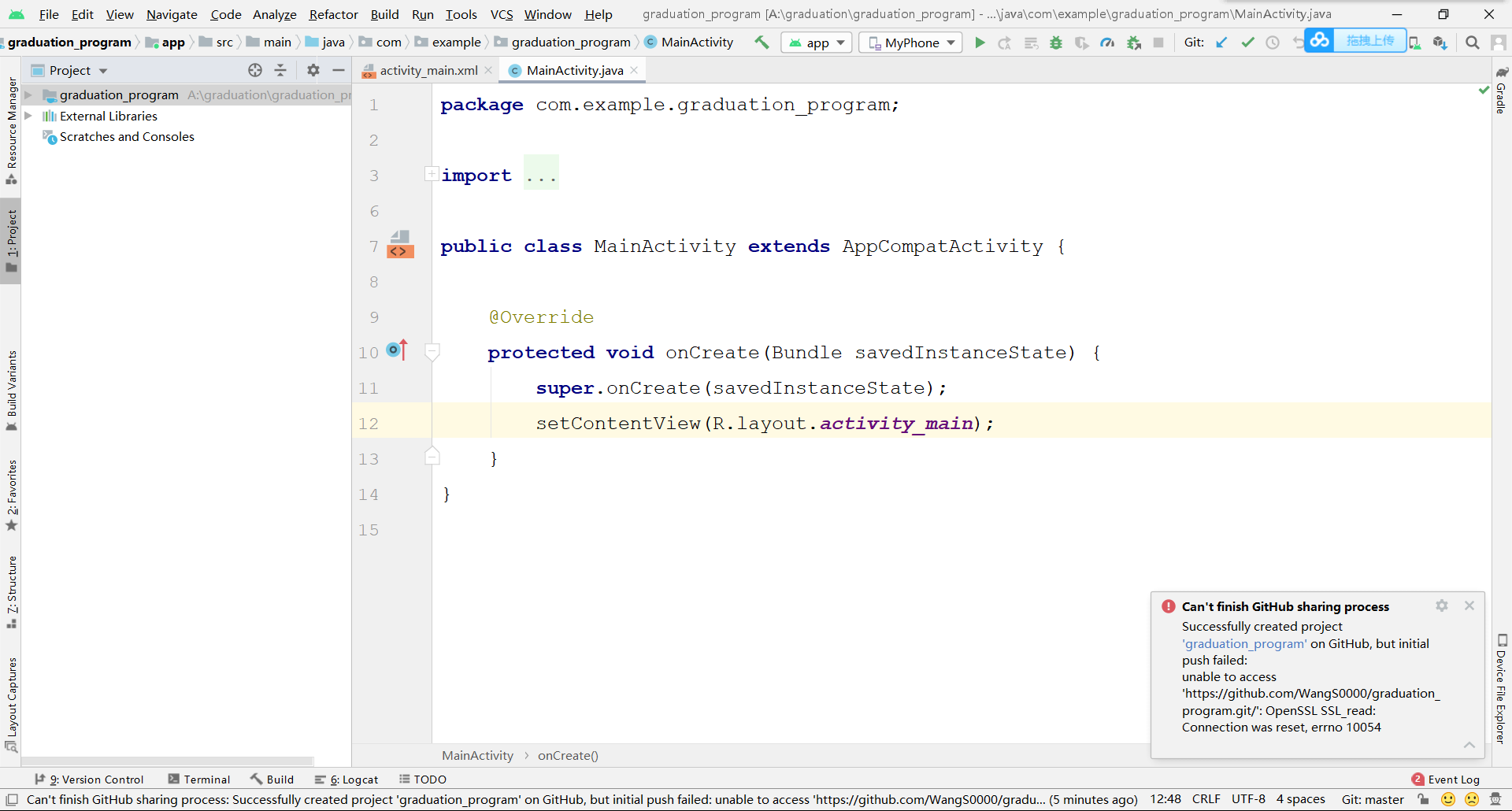Click the locate/scroll from source target icon

pyautogui.click(x=255, y=70)
